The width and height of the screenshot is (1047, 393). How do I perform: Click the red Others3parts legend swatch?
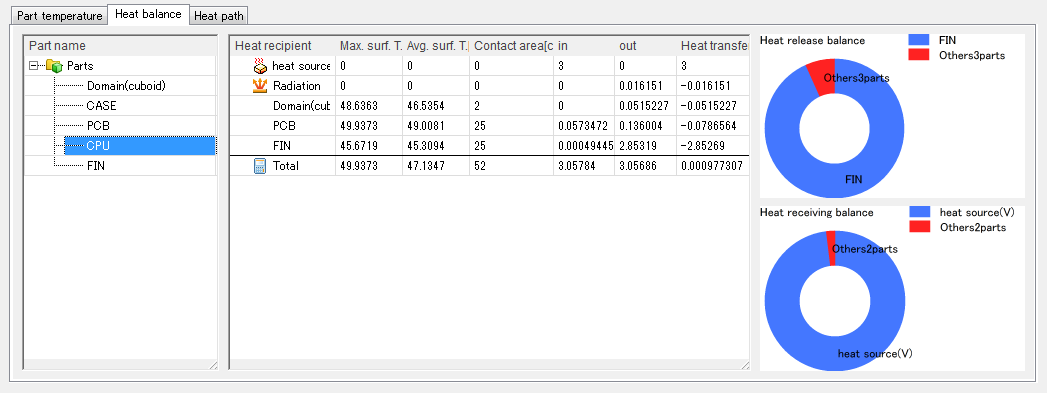(919, 55)
